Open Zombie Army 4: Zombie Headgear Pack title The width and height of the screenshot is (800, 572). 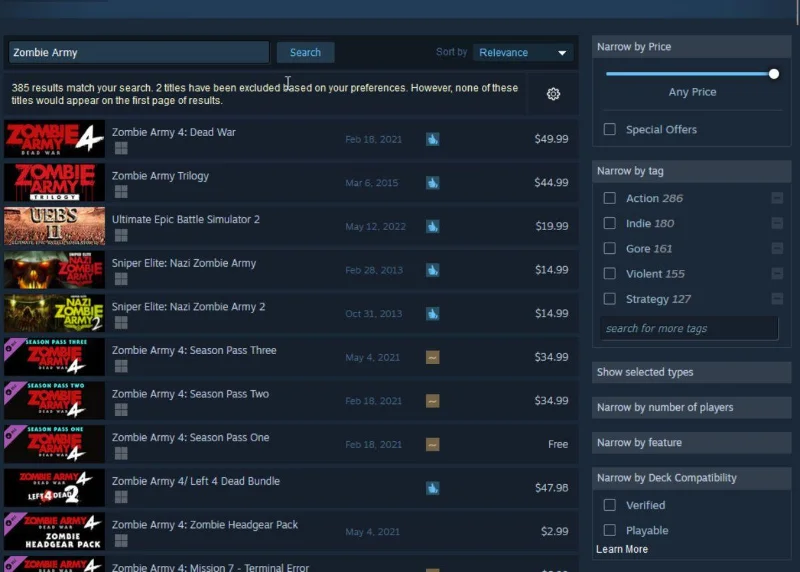tap(205, 525)
